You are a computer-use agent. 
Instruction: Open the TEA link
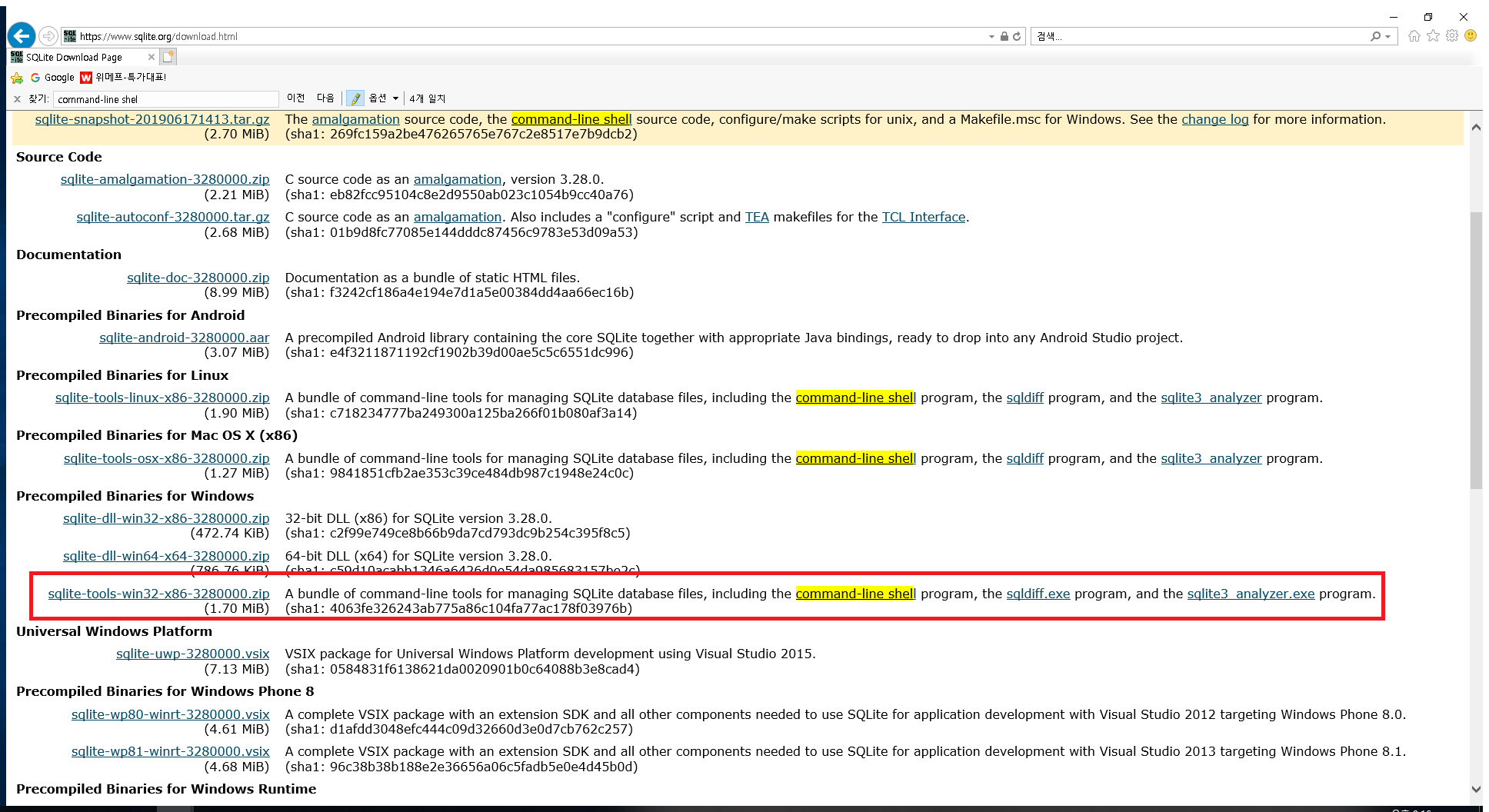[757, 217]
